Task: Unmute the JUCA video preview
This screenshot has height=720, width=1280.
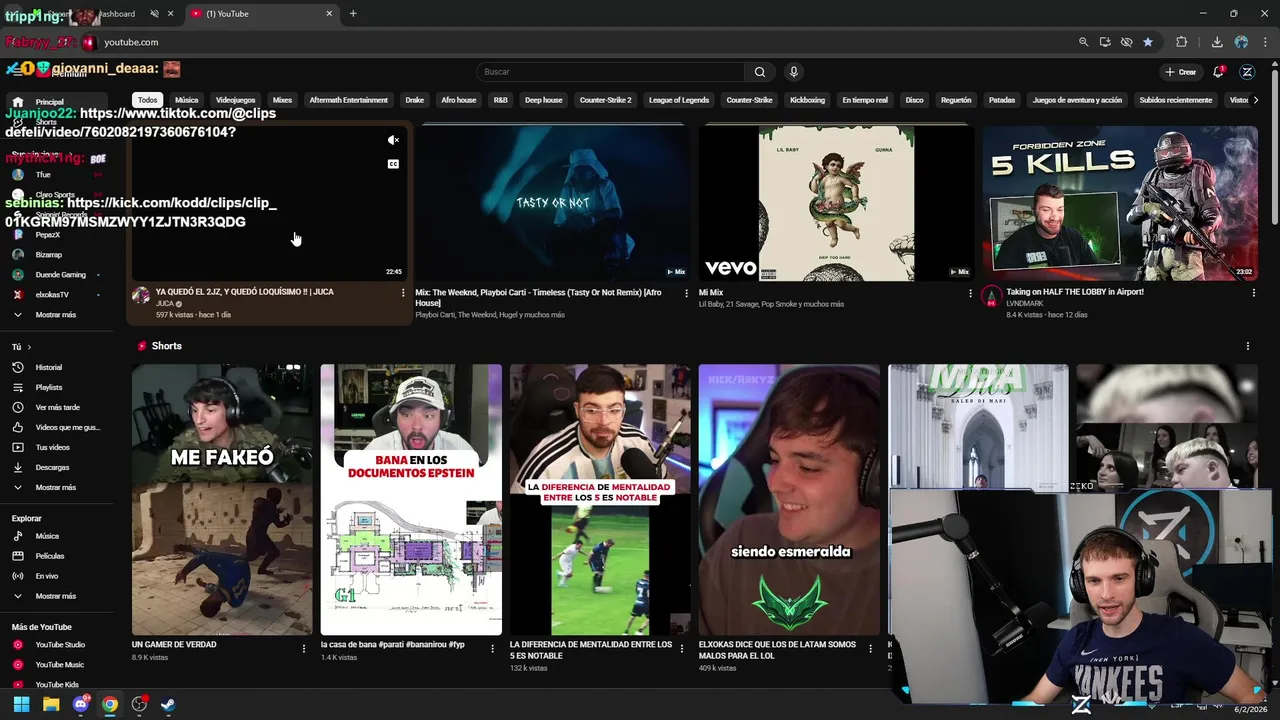Action: 393,140
